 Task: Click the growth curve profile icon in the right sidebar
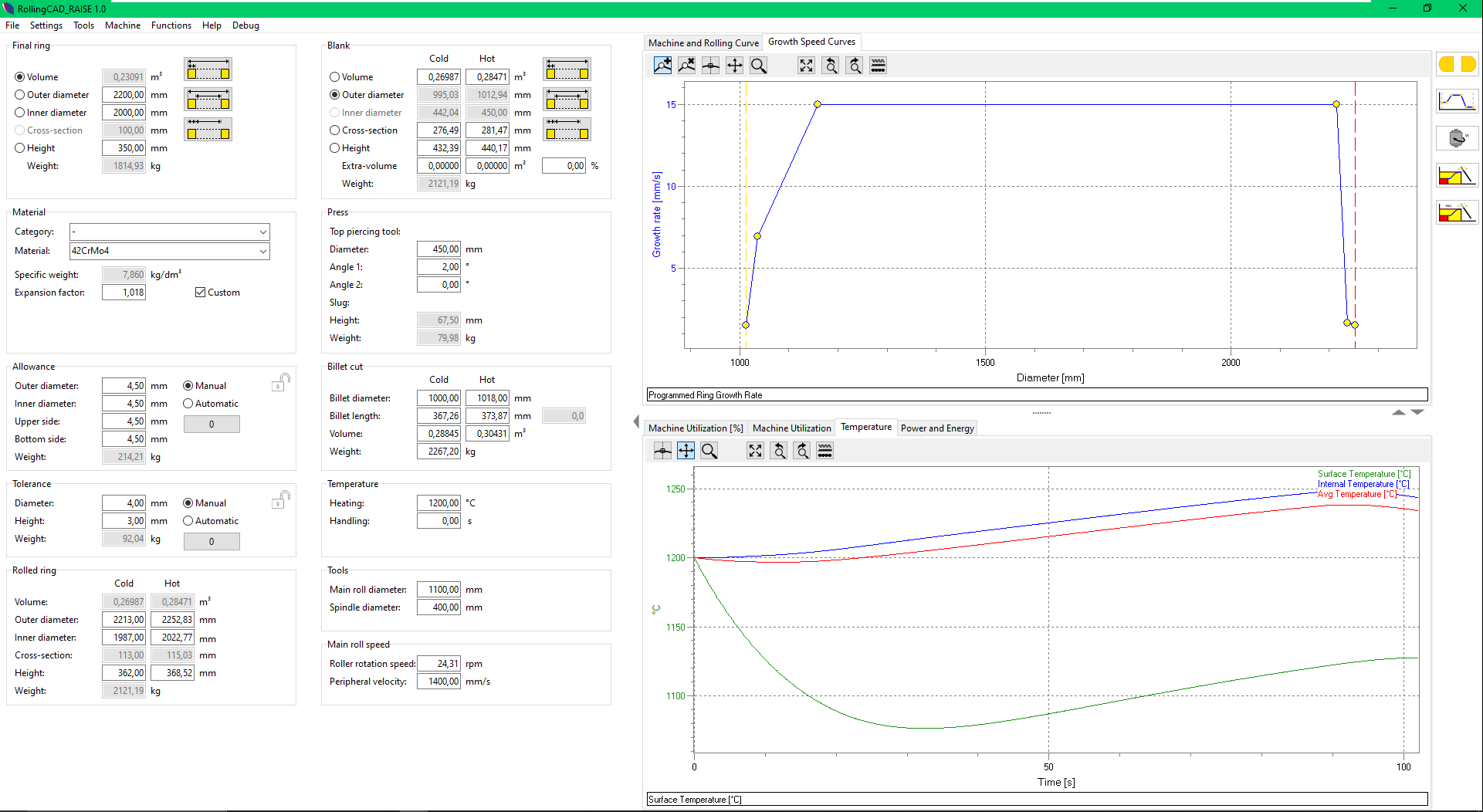click(x=1457, y=100)
